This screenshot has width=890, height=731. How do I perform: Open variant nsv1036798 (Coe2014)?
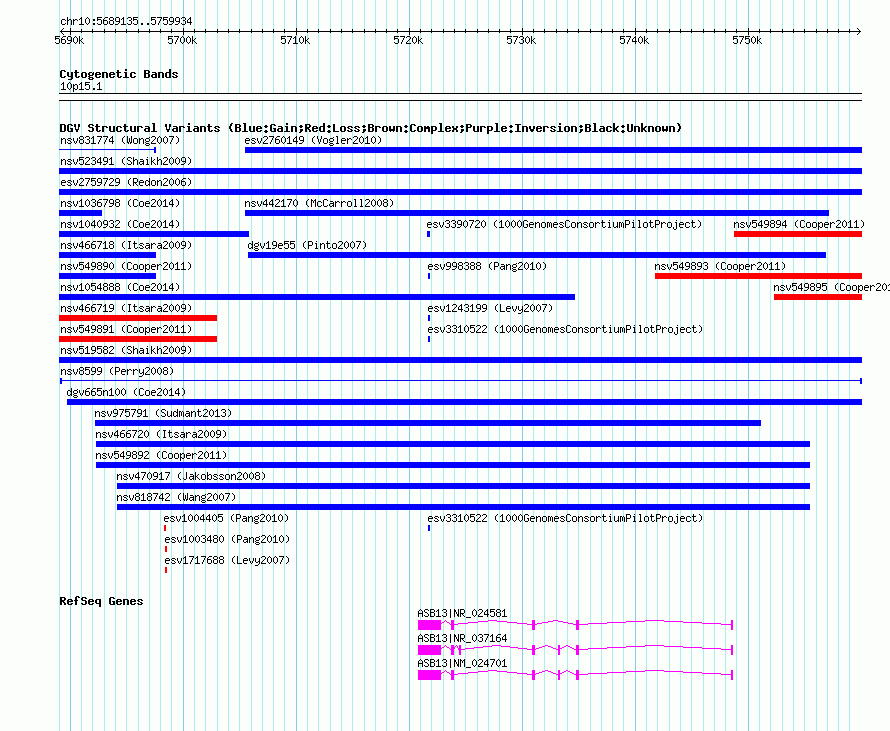[120, 203]
